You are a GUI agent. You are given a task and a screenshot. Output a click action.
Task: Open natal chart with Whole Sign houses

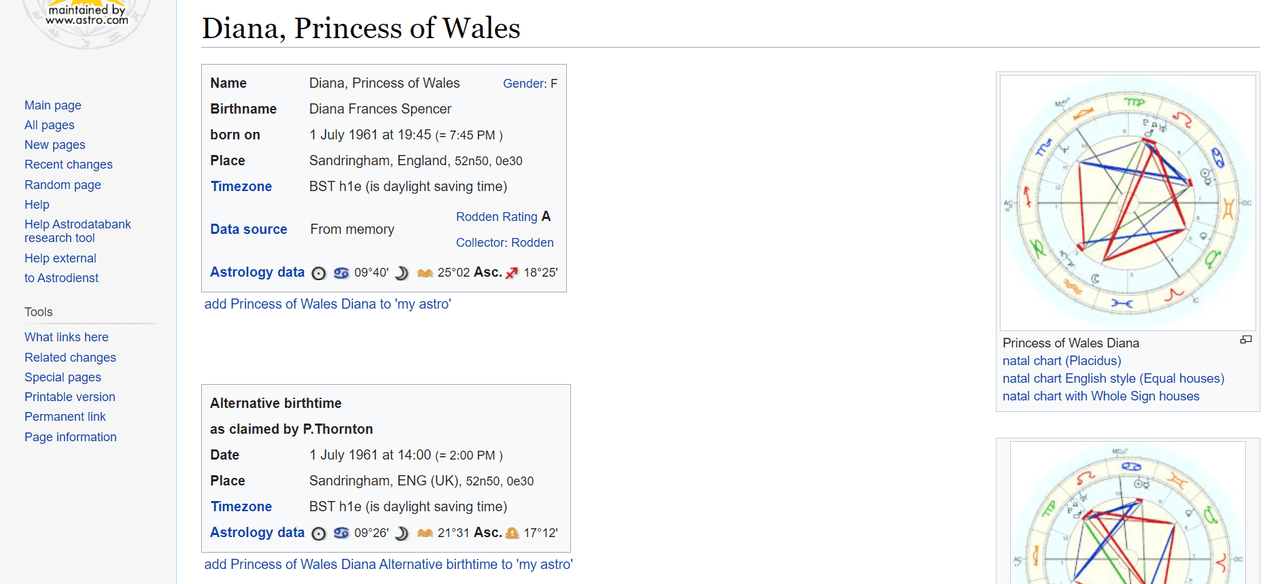(x=1101, y=396)
